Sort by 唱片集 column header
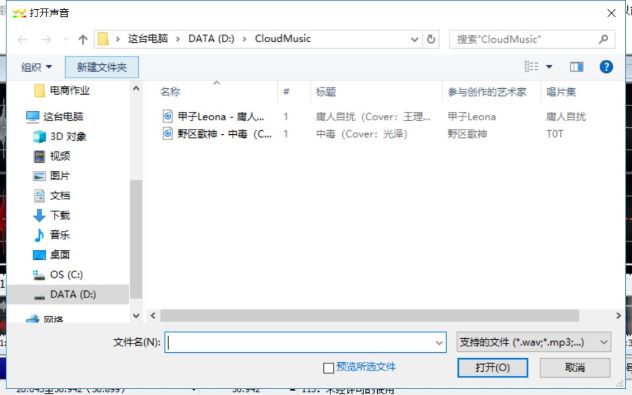Image resolution: width=632 pixels, height=395 pixels. pos(561,92)
